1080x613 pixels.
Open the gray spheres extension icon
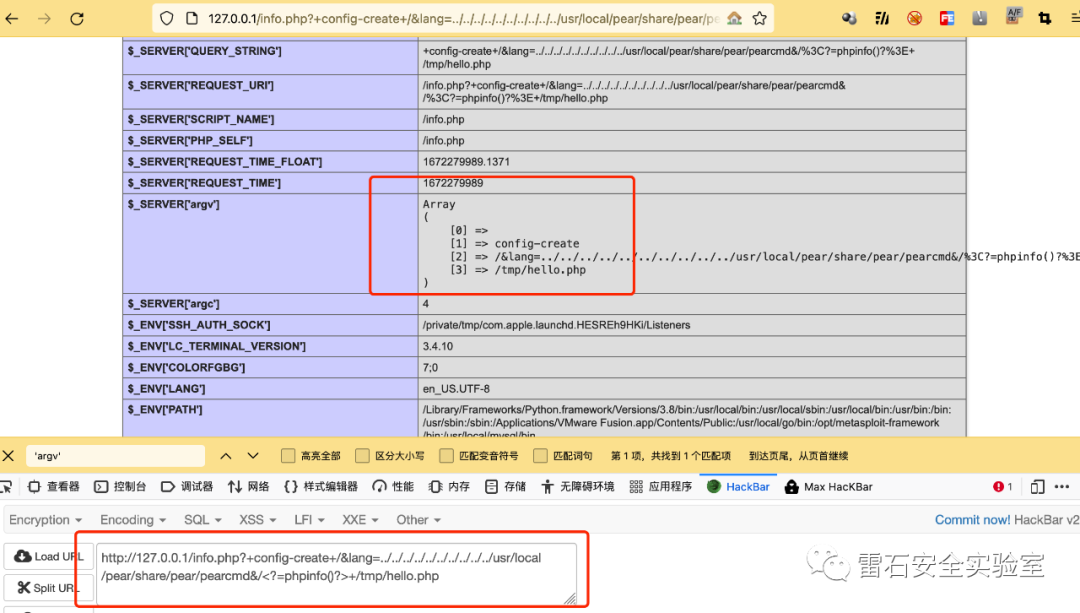849,19
